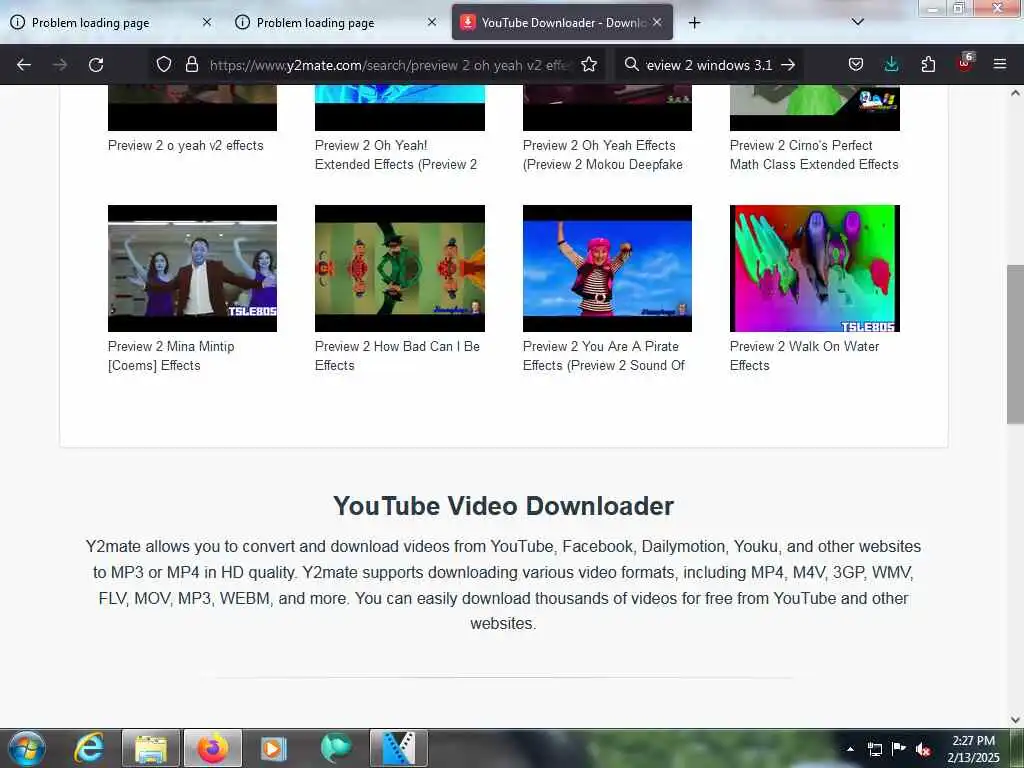
Task: Click the scrollbar up arrow
Action: pos(1015,93)
